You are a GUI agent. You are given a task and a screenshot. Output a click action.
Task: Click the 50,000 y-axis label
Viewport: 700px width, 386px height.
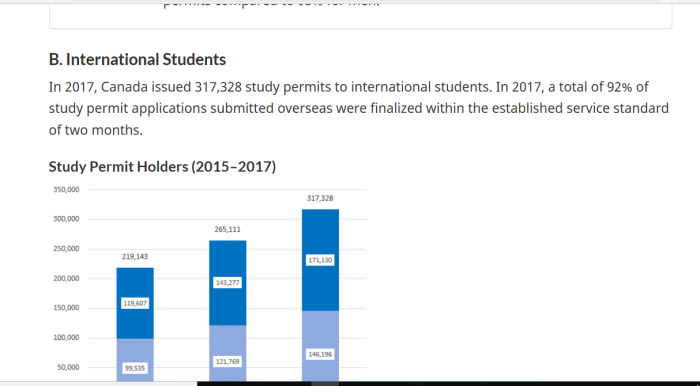point(68,367)
